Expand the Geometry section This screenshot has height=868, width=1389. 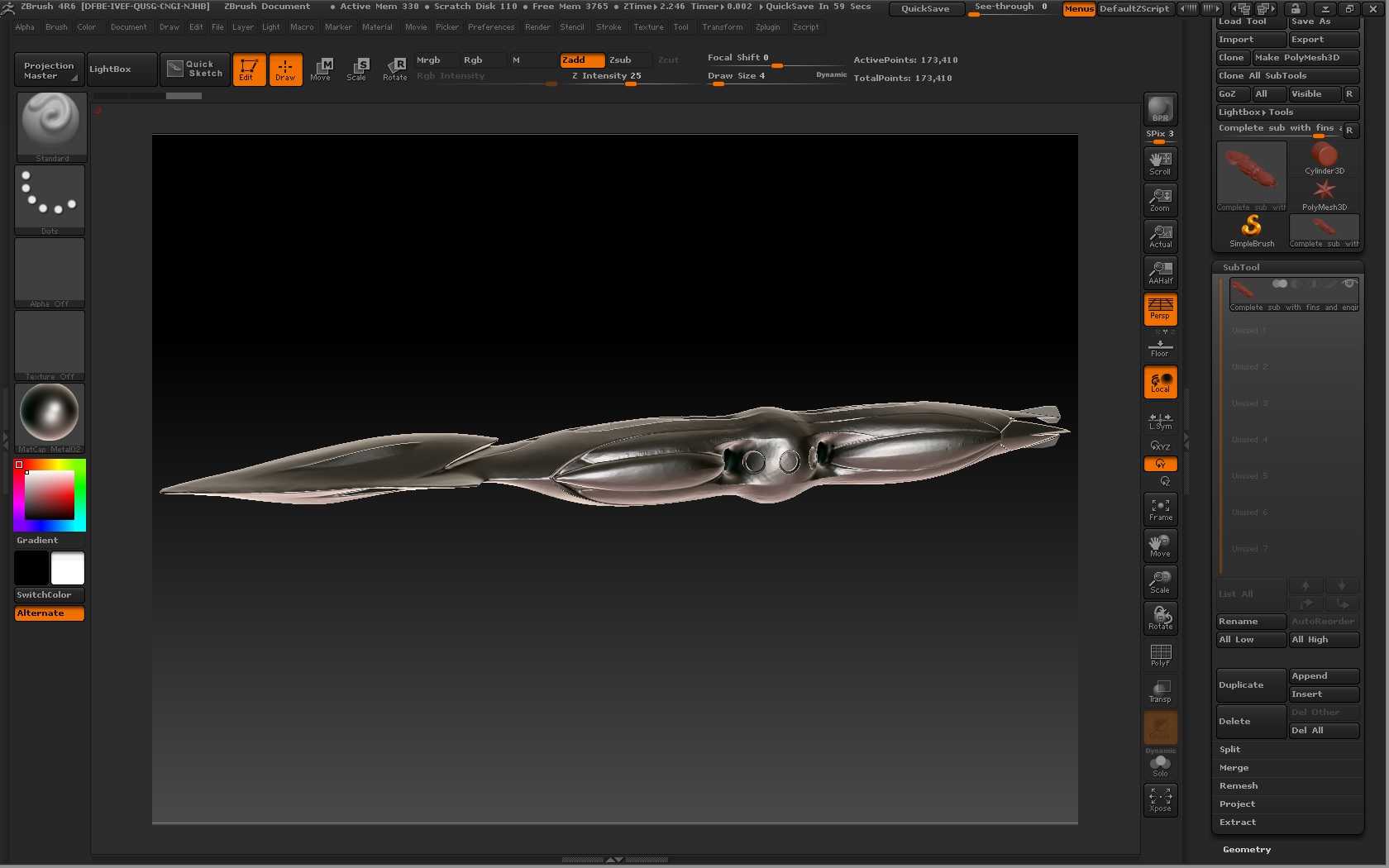[1247, 849]
